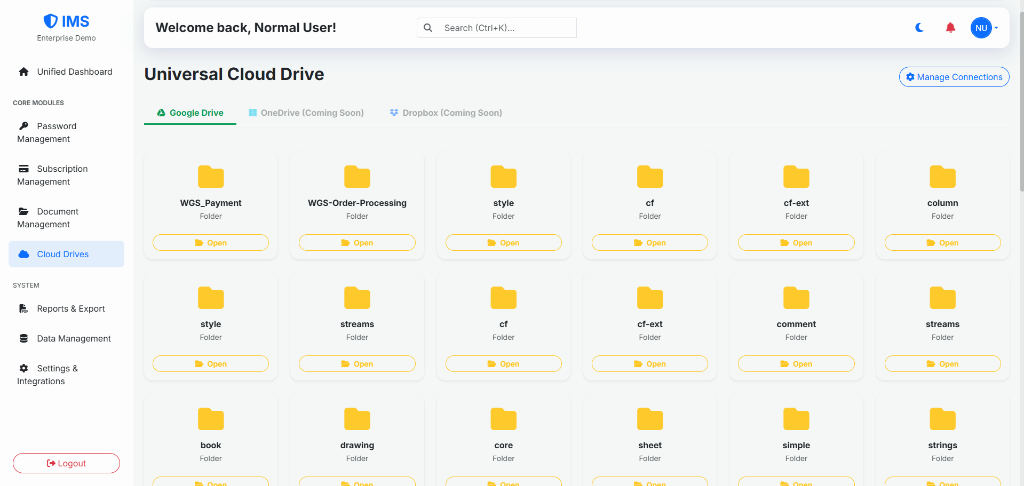The height and width of the screenshot is (486, 1024).
Task: Click the WGS-Order-Processing folder icon
Action: click(357, 177)
